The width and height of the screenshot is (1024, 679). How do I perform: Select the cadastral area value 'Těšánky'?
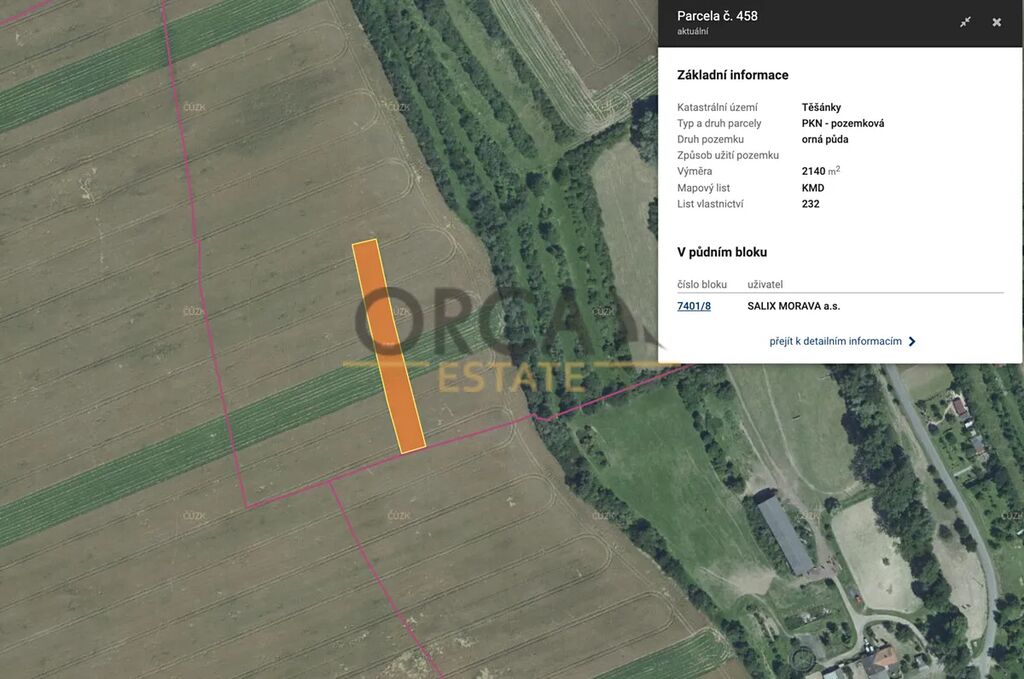(x=821, y=107)
